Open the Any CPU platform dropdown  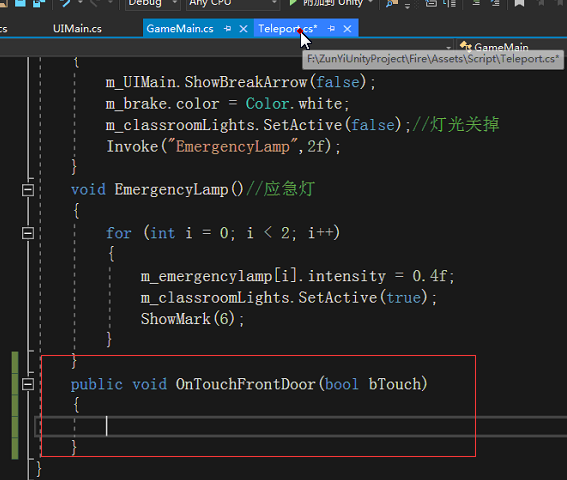(x=232, y=3)
